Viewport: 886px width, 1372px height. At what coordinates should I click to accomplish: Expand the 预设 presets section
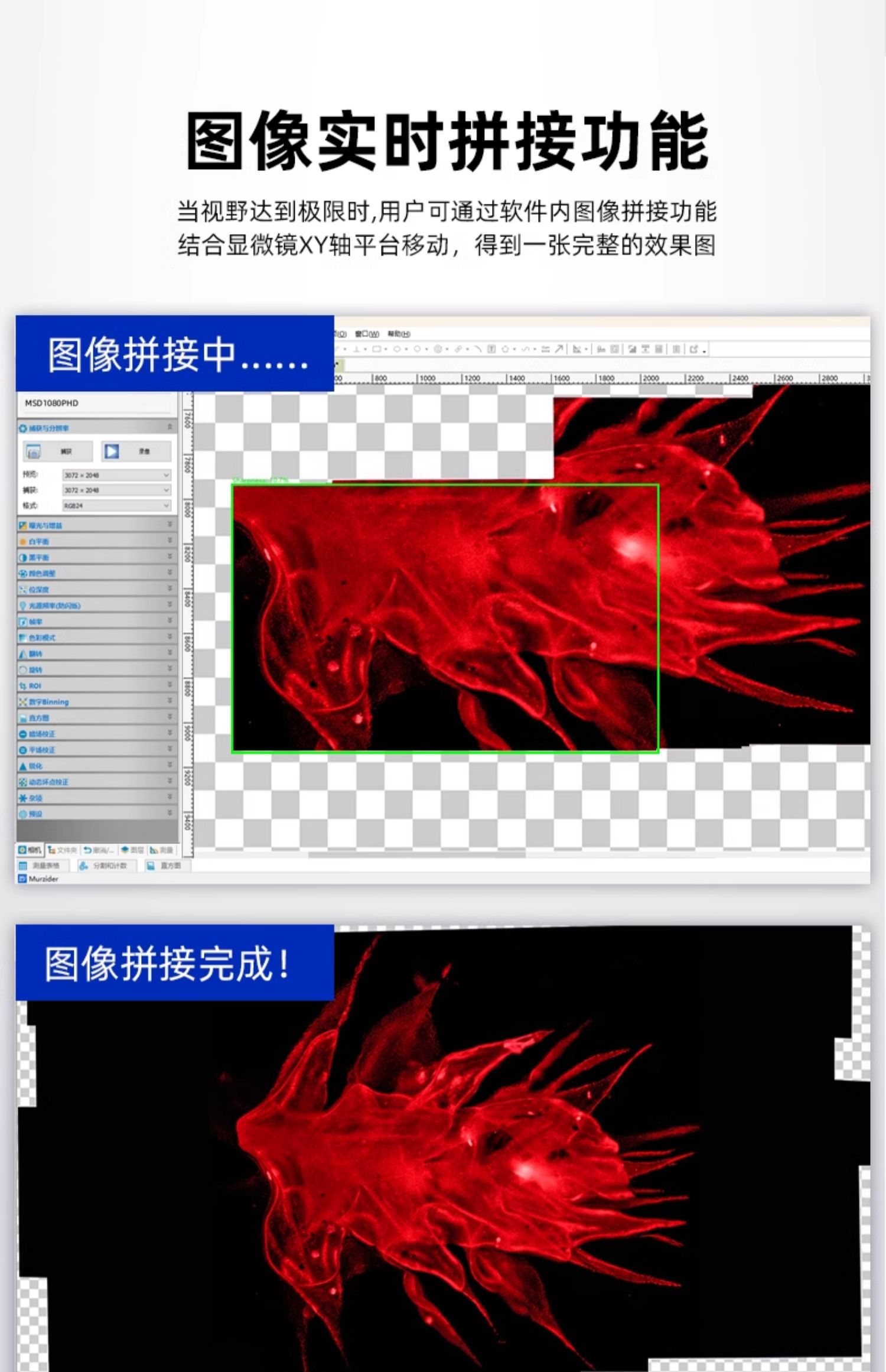tap(97, 814)
